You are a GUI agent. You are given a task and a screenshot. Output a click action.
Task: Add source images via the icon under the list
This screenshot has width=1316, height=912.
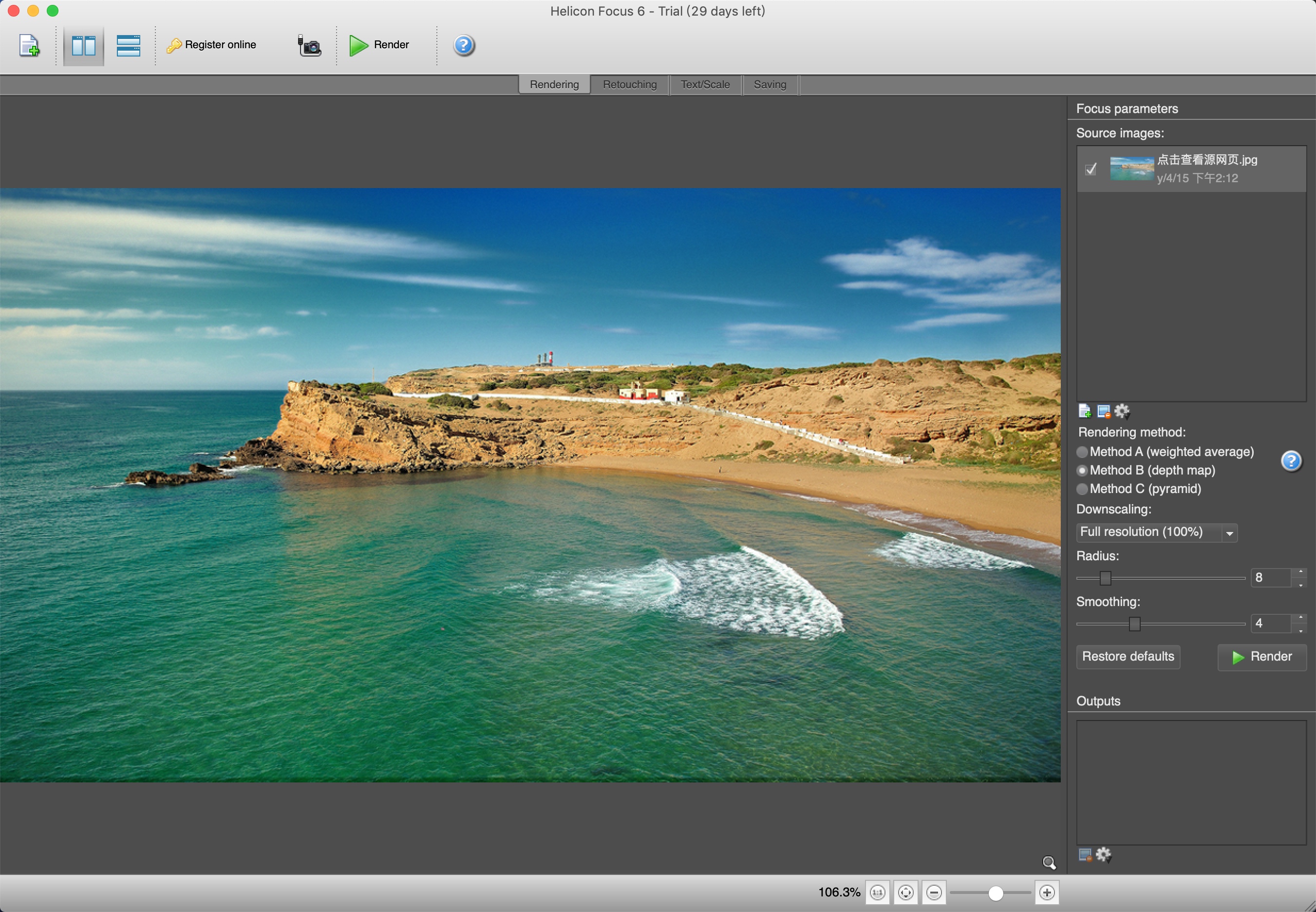pyautogui.click(x=1084, y=411)
